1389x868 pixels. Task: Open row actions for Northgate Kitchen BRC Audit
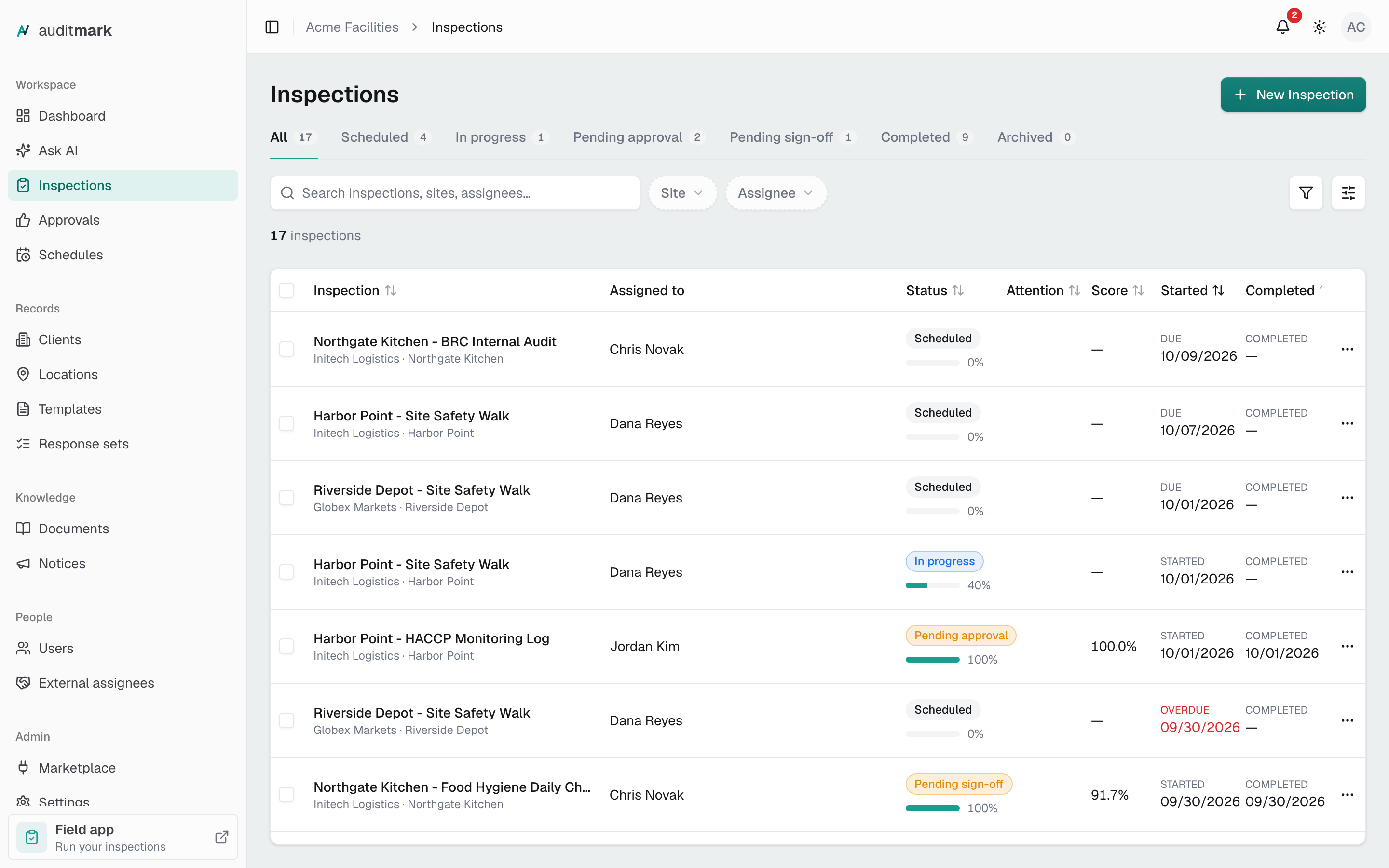coord(1347,349)
